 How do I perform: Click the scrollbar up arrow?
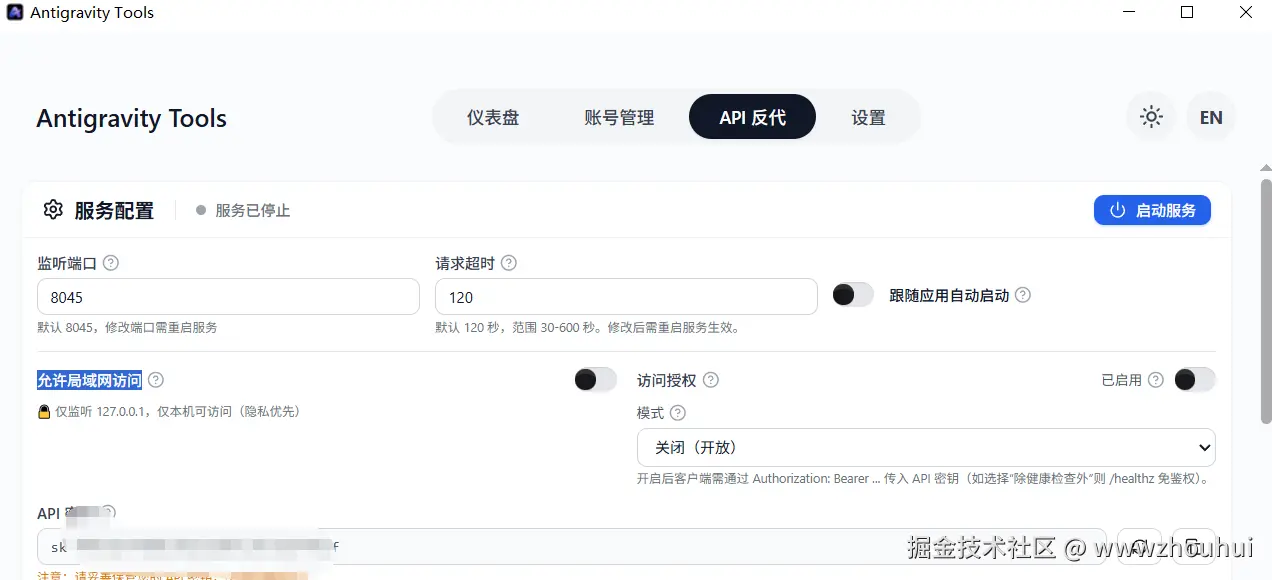(1266, 167)
